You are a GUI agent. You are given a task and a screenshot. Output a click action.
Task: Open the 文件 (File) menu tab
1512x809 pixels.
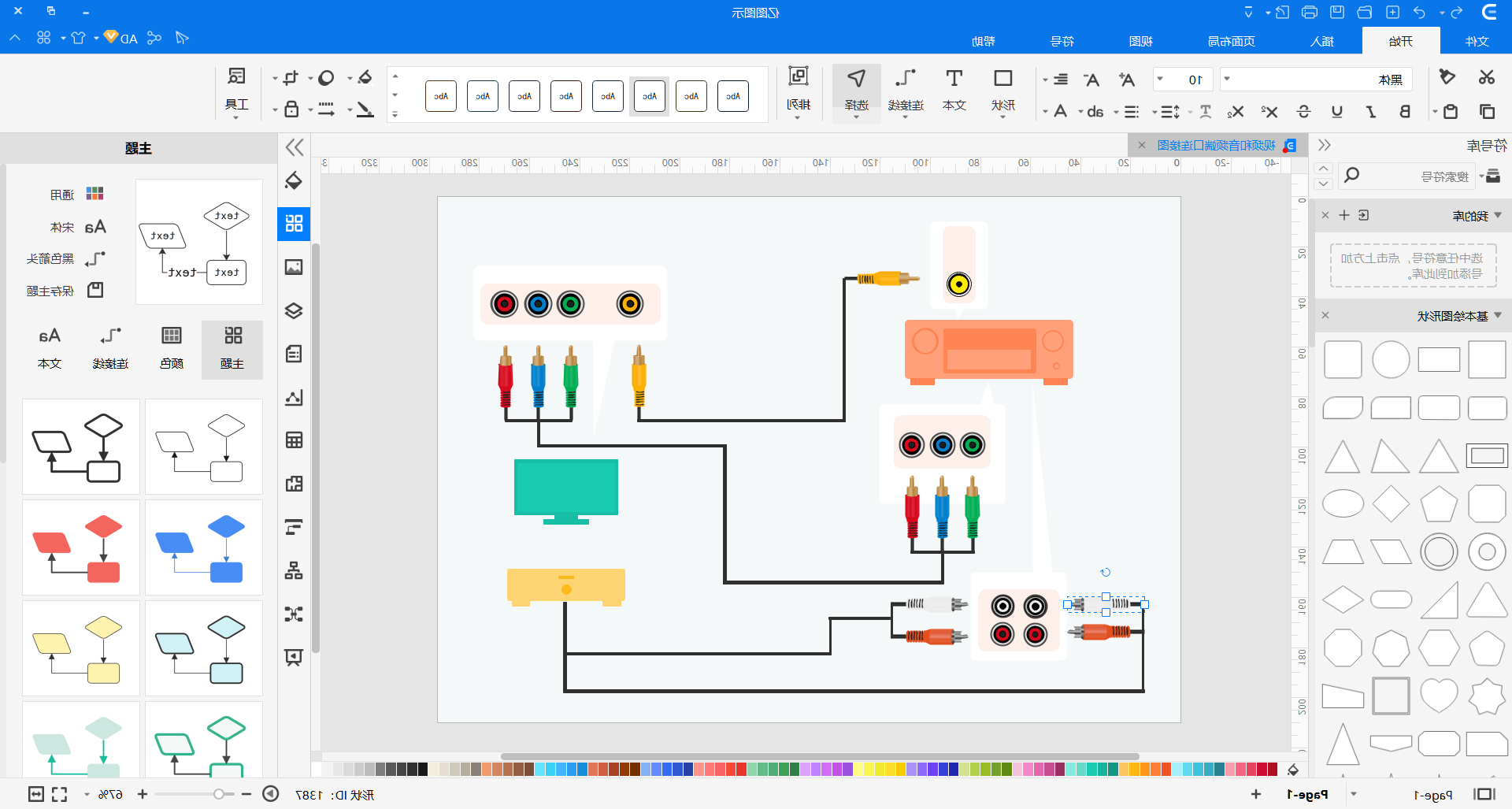(x=1477, y=41)
